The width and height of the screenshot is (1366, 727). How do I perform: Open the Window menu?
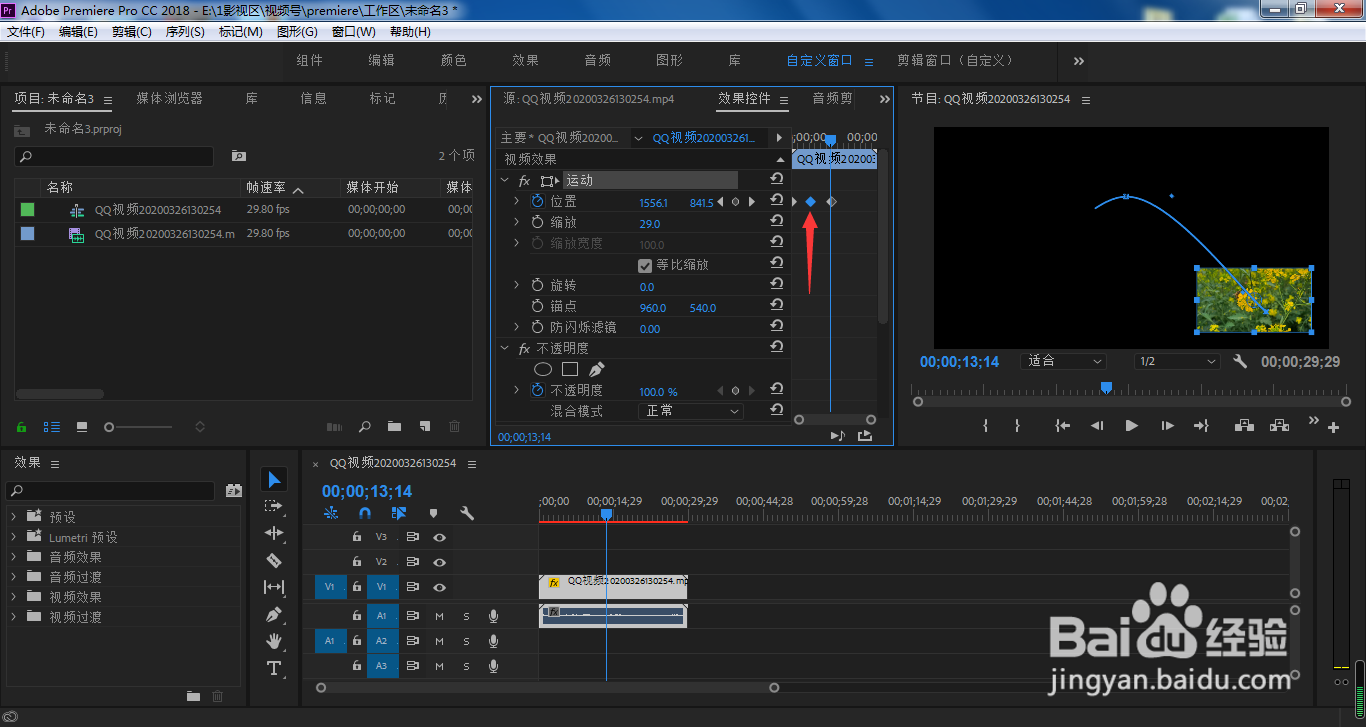point(353,32)
